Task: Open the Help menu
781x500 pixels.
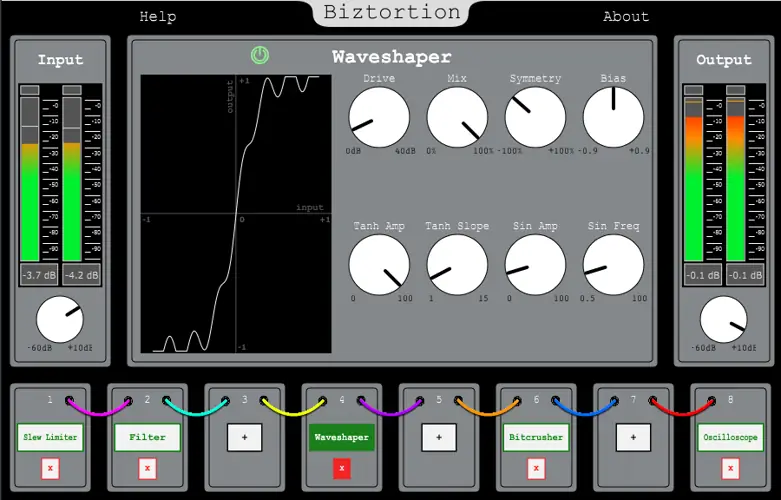Action: pos(158,16)
